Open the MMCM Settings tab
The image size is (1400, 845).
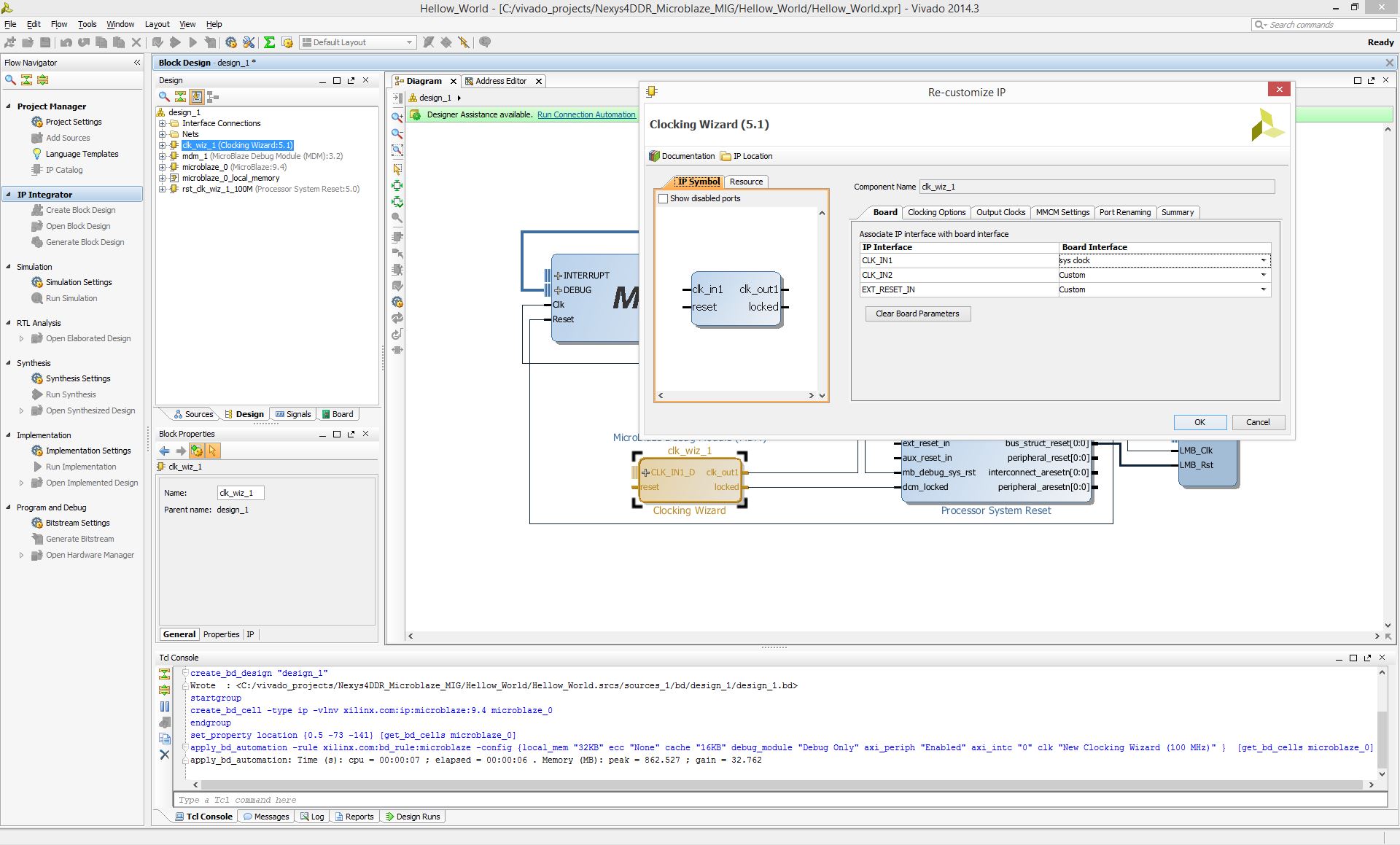(1062, 212)
